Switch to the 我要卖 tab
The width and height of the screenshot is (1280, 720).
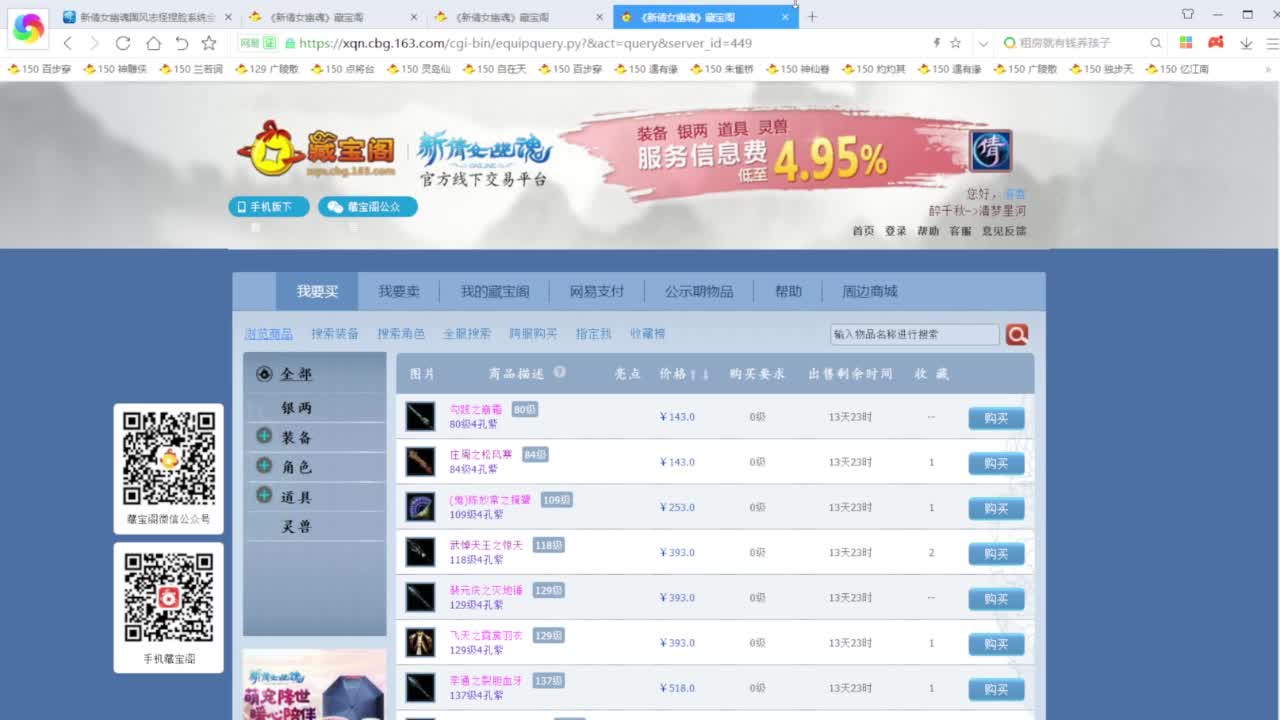[399, 291]
